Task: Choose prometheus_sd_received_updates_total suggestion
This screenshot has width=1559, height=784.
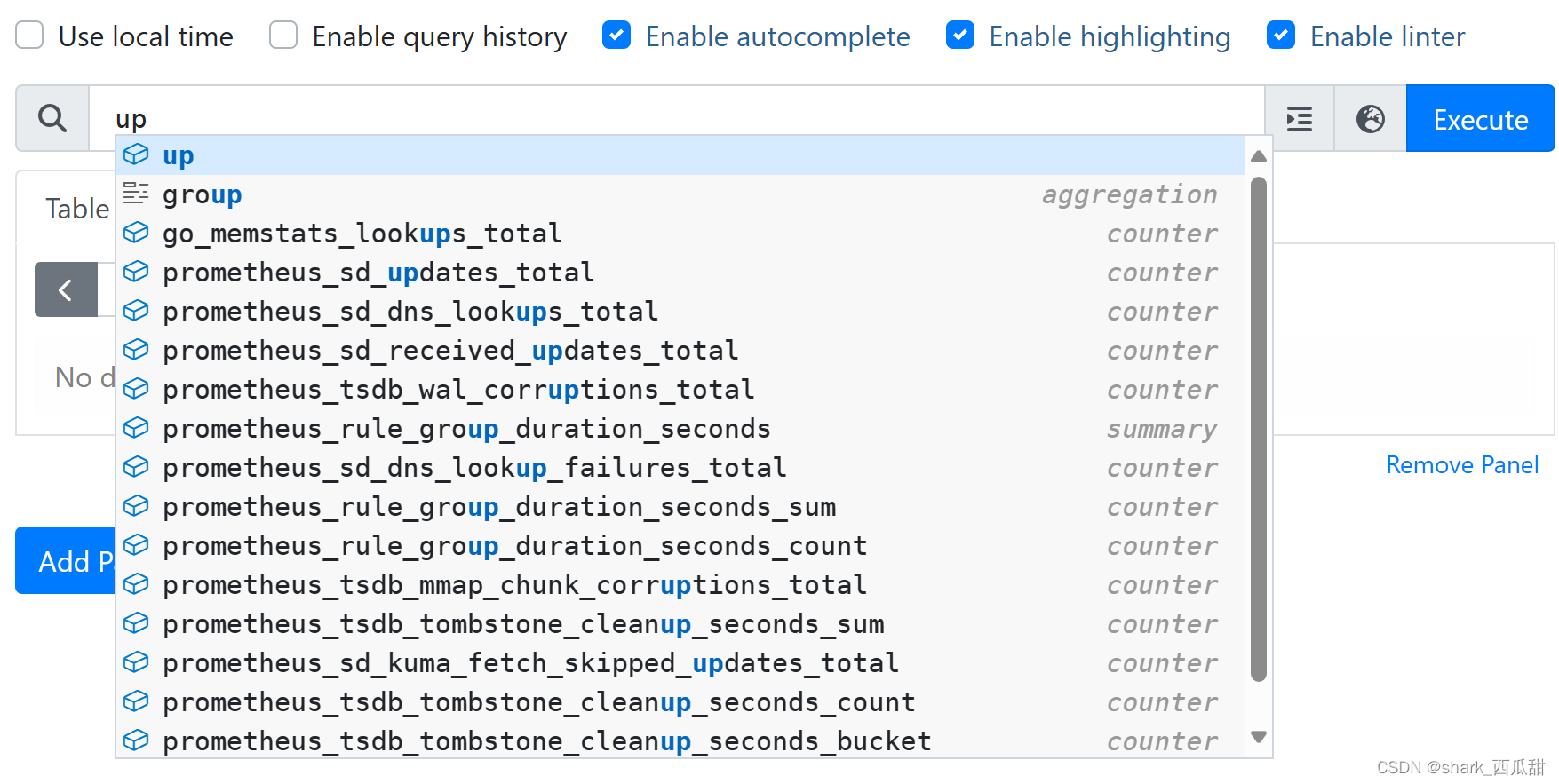Action: 680,351
